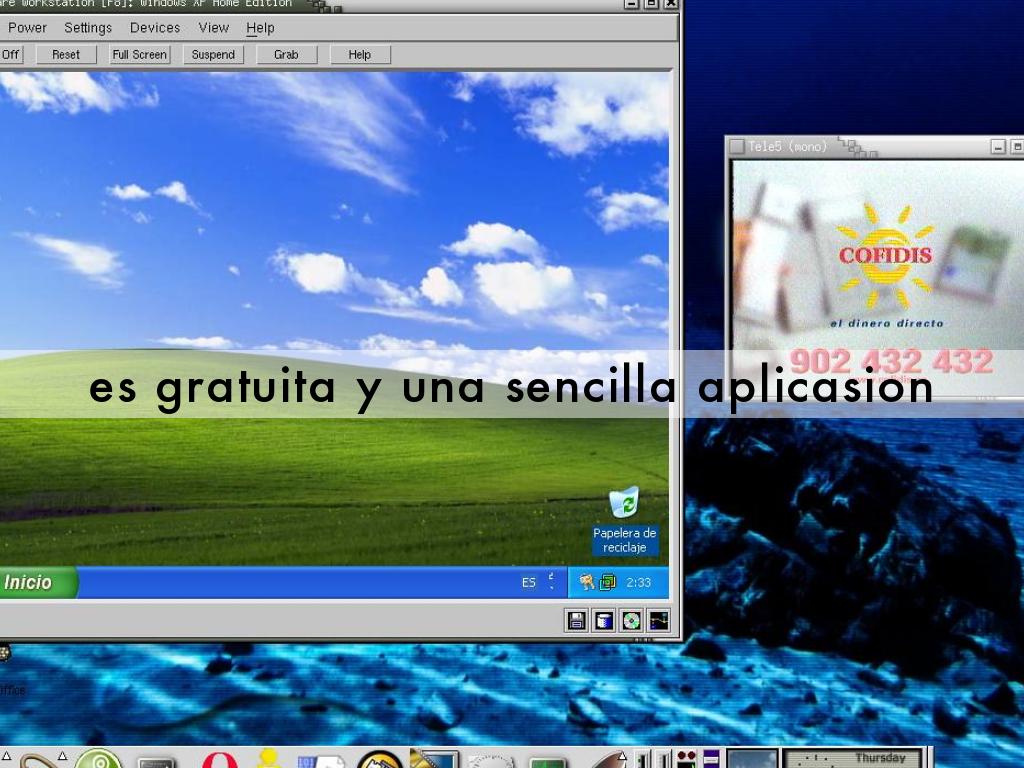Open the Settings menu
Image resolution: width=1024 pixels, height=768 pixels.
tap(88, 28)
